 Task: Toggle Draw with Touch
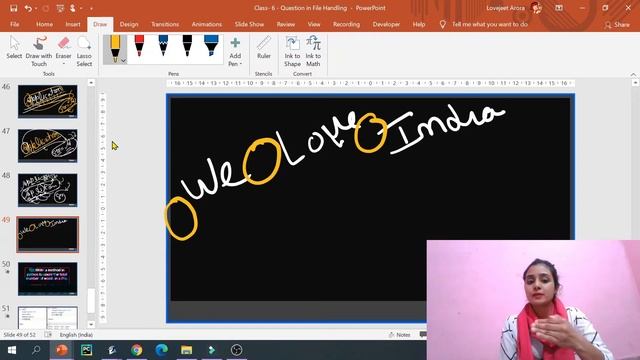[x=39, y=51]
